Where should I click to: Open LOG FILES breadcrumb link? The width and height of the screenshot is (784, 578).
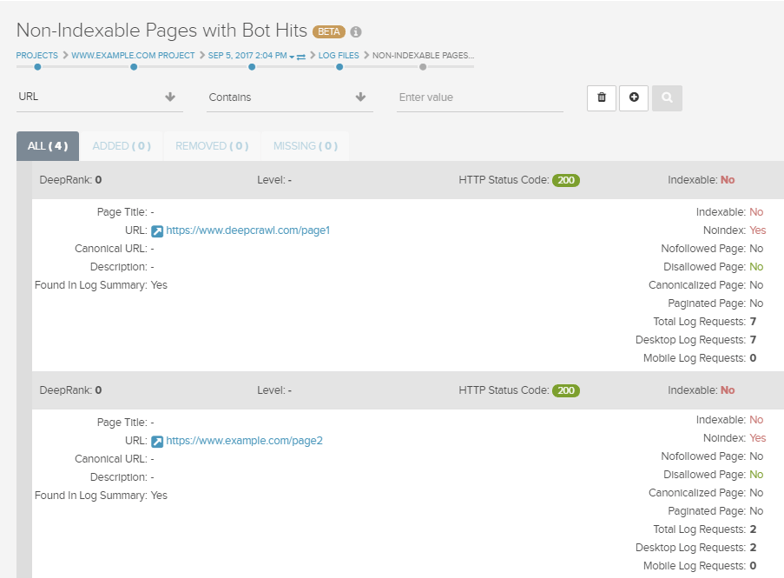point(338,56)
